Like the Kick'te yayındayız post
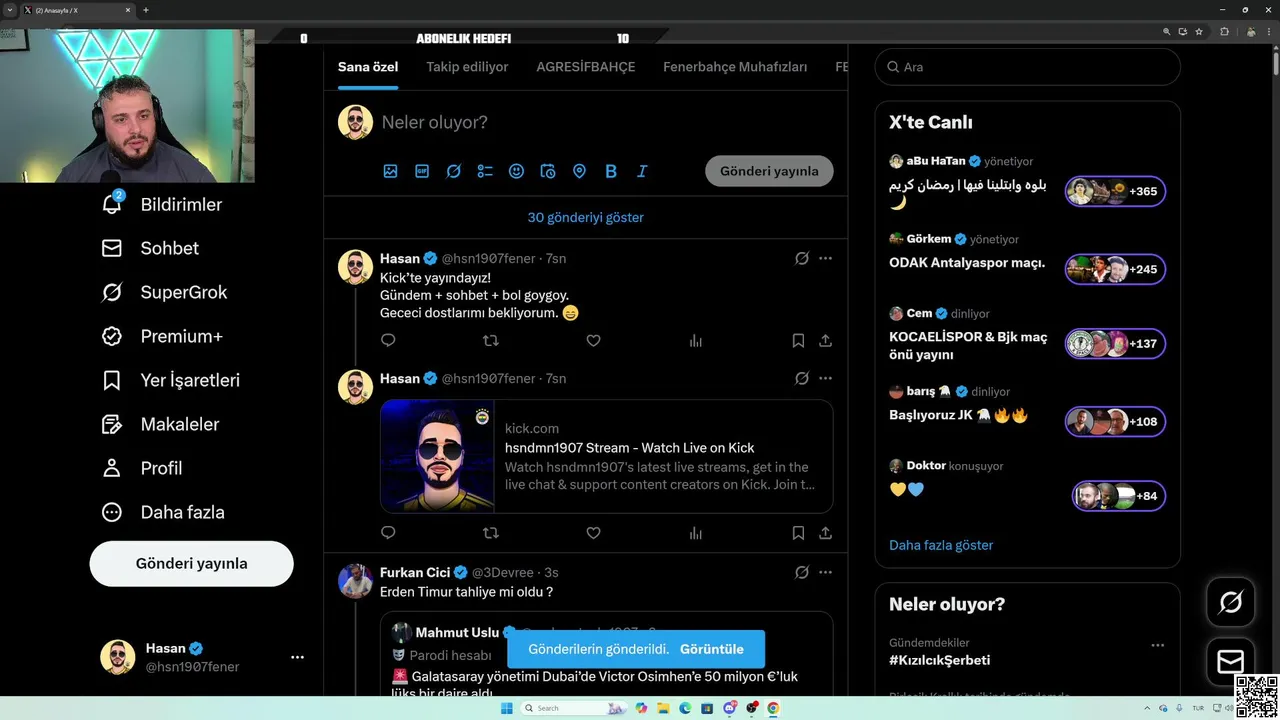Screen dimensions: 1280x720 click(x=593, y=340)
